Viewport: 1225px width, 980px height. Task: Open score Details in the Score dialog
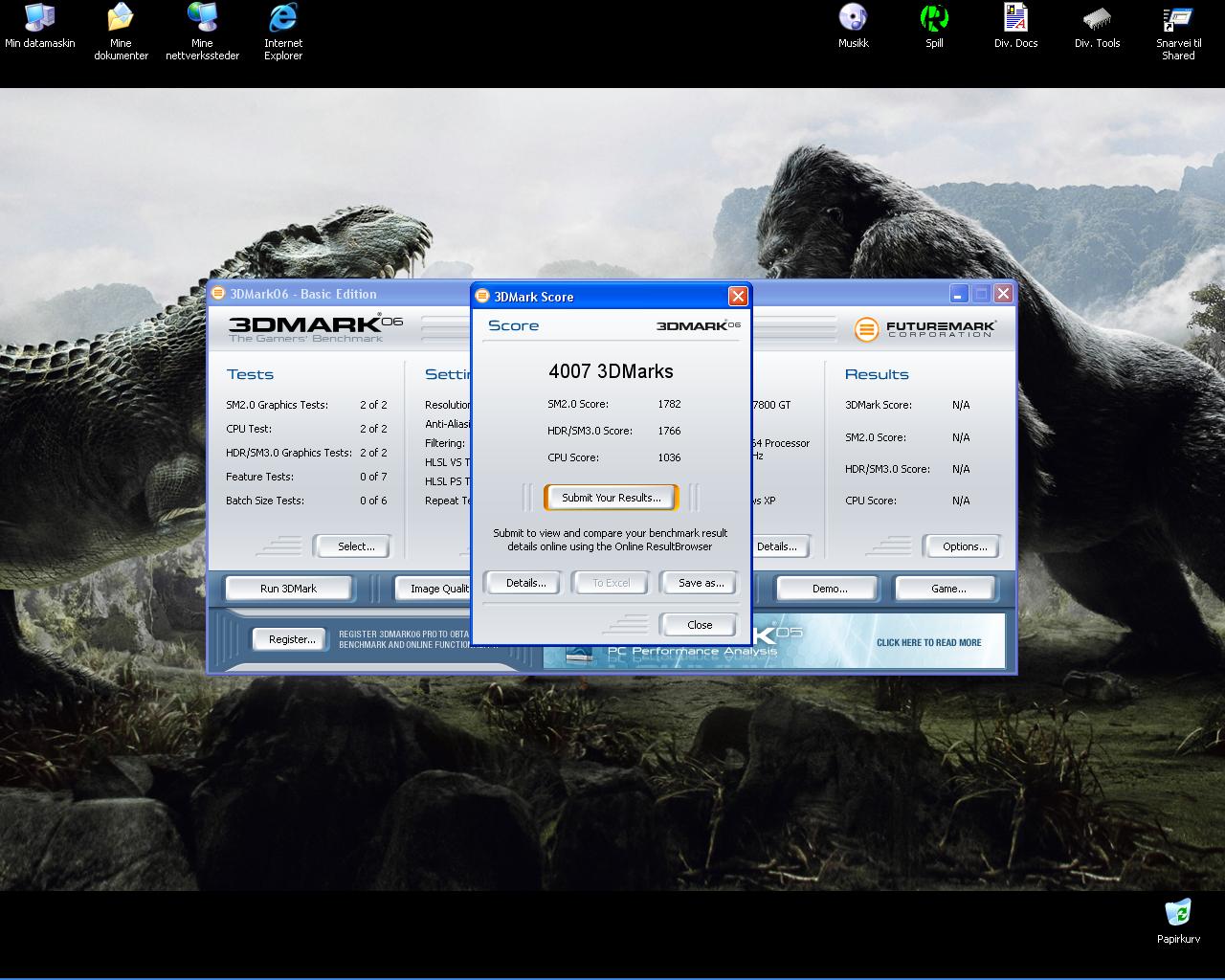pos(525,583)
